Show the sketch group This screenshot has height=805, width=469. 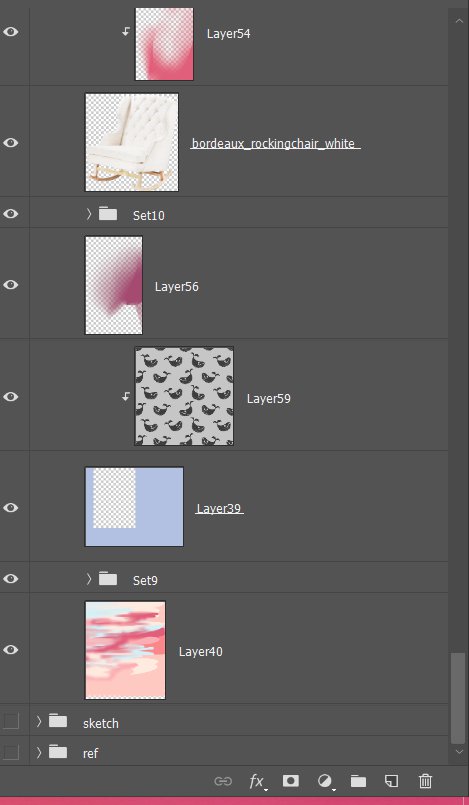(11, 721)
